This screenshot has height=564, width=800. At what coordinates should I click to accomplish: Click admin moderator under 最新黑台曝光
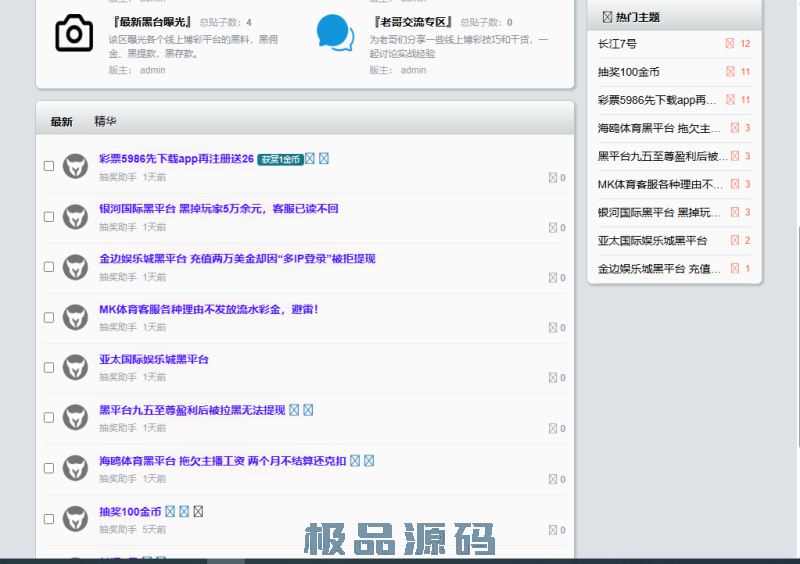(x=153, y=70)
